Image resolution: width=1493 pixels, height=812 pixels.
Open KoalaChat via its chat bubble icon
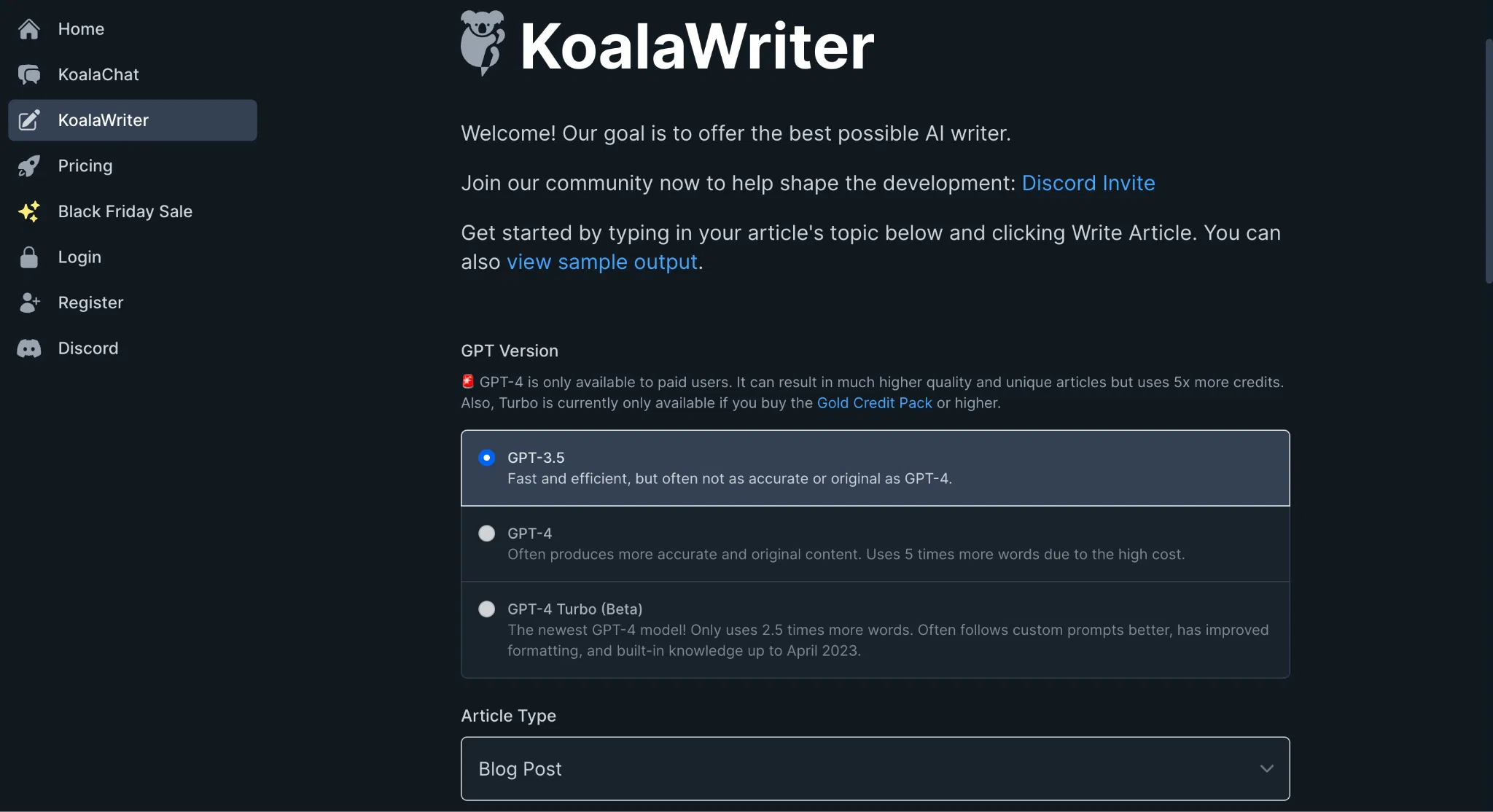coord(29,74)
